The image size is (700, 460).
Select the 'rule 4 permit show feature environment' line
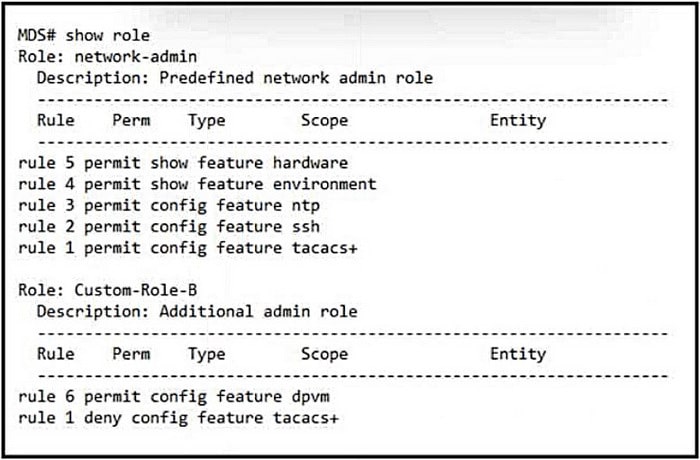pos(197,184)
